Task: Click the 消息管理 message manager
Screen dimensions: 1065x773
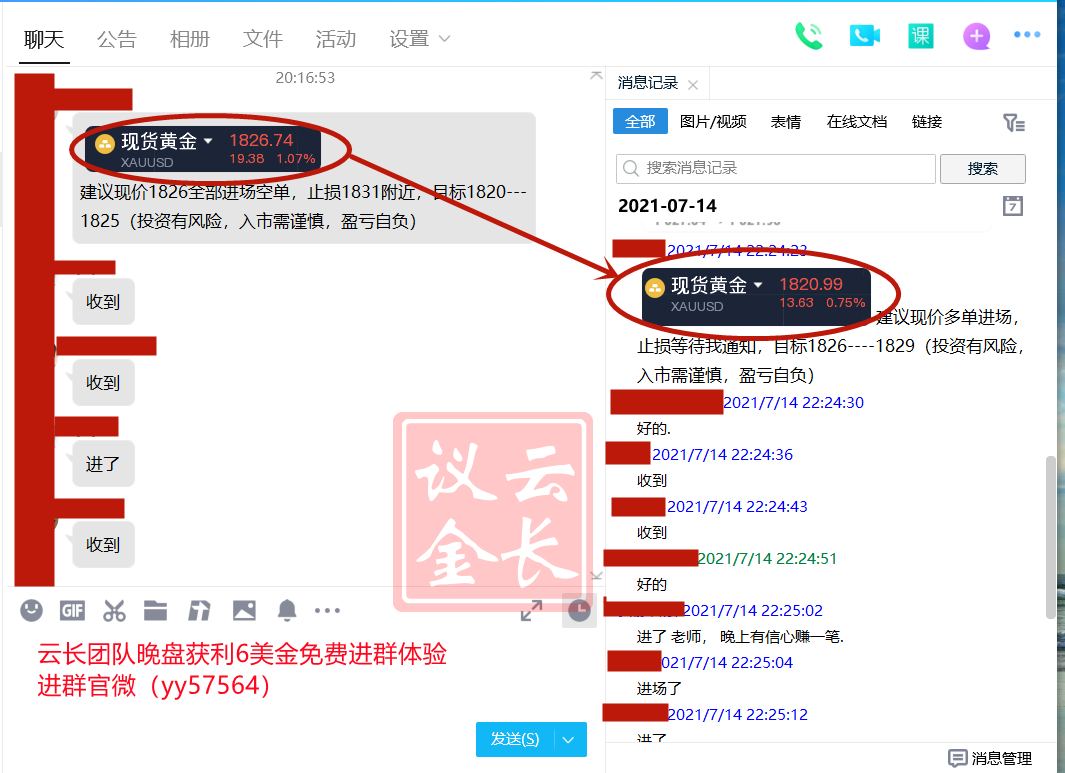Action: coord(990,759)
